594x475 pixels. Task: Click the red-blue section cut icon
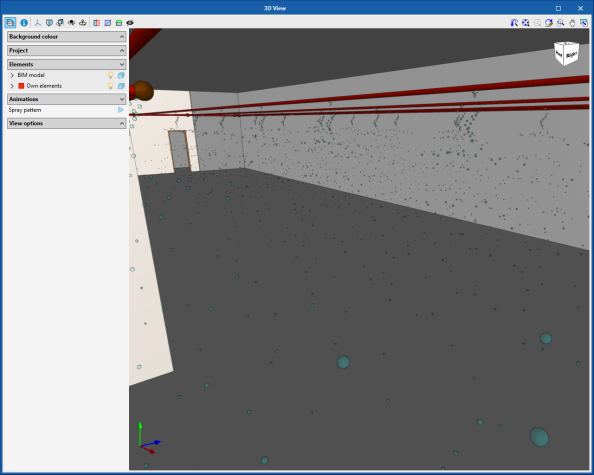97,23
